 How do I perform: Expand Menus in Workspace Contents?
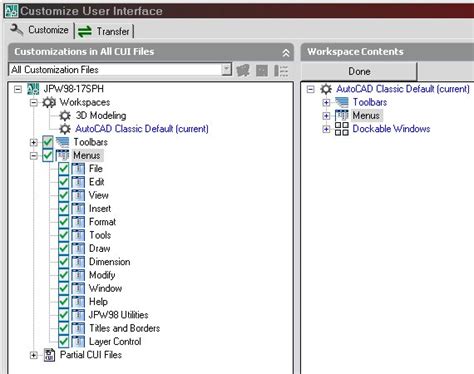[326, 116]
